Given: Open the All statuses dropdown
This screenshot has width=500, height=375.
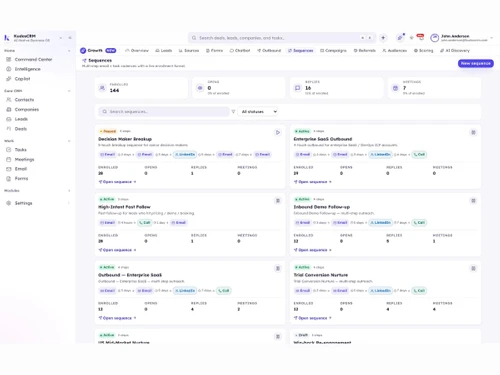Looking at the screenshot, I should coord(258,112).
